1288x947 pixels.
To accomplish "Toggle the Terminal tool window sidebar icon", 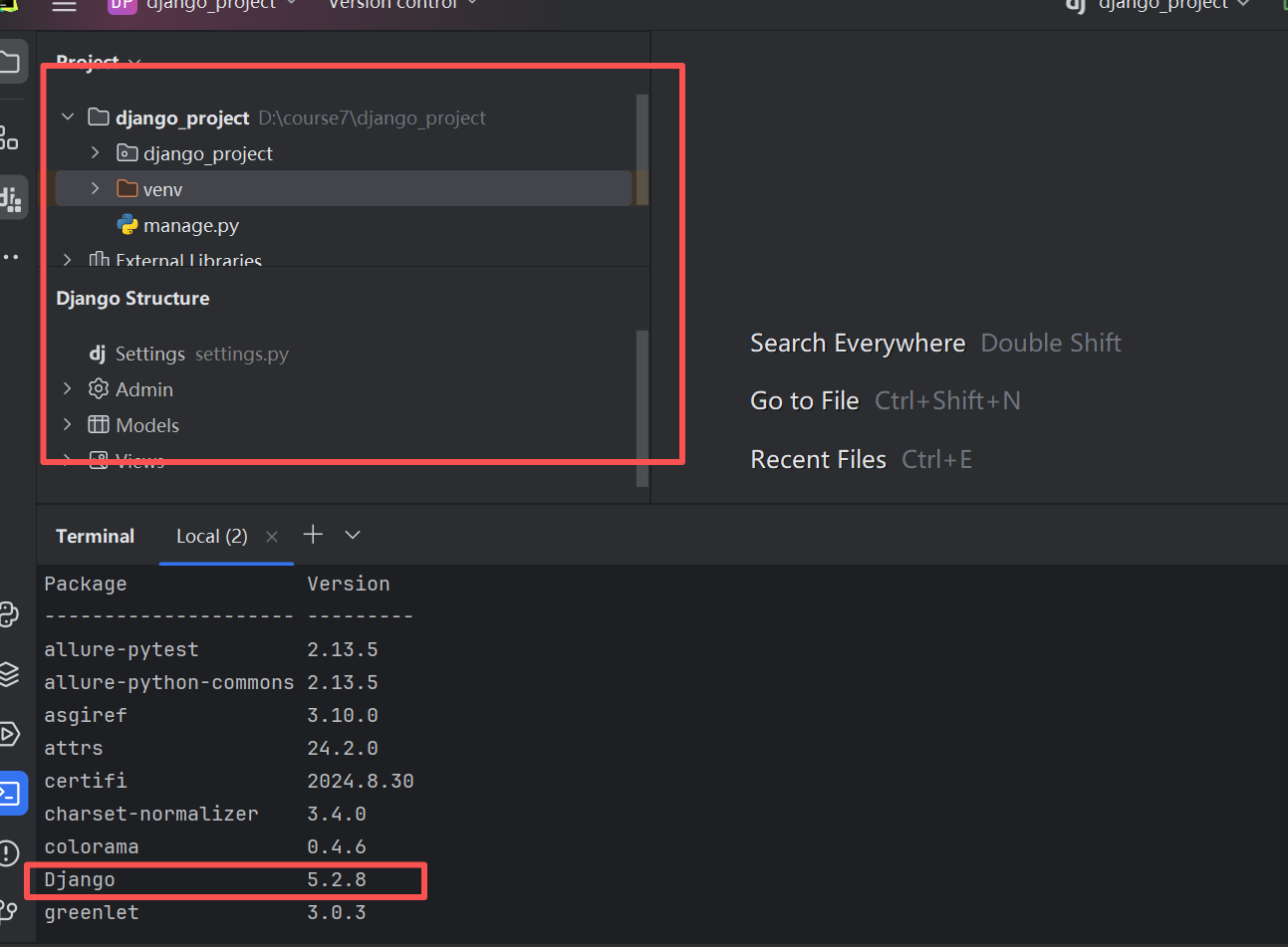I will point(10,794).
